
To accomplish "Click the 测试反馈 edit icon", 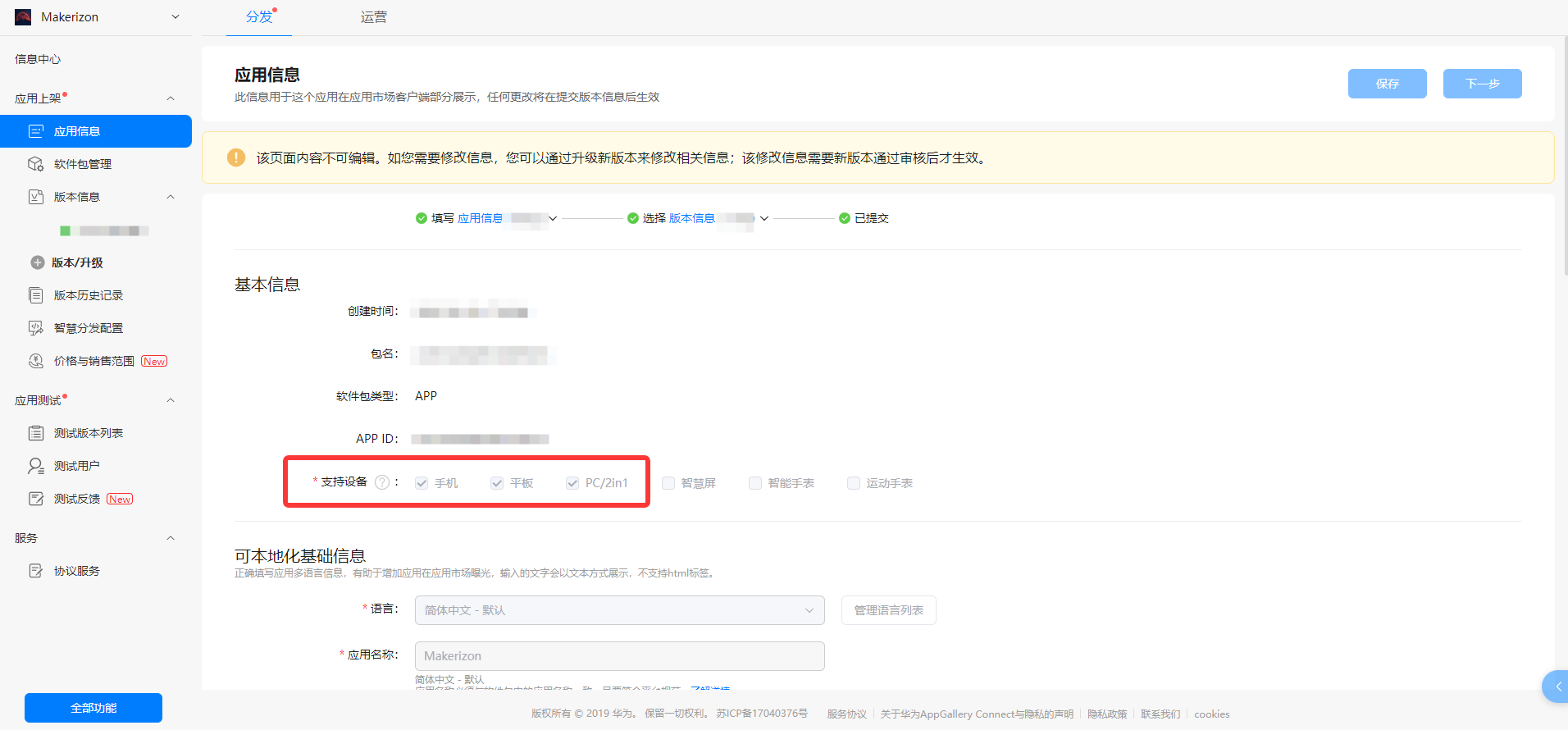I will pyautogui.click(x=36, y=499).
